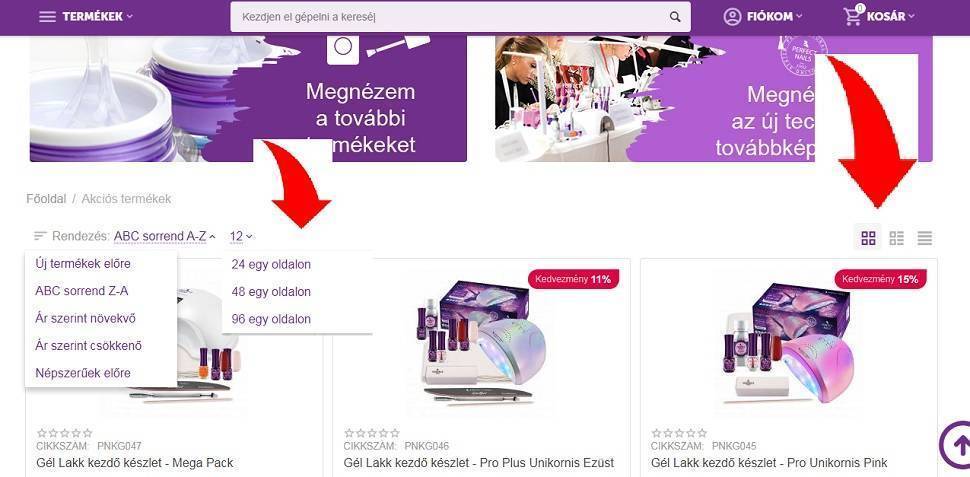This screenshot has height=477, width=970.
Task: Open Gél Lakk Pro Unikornis Pink product
Action: point(769,463)
